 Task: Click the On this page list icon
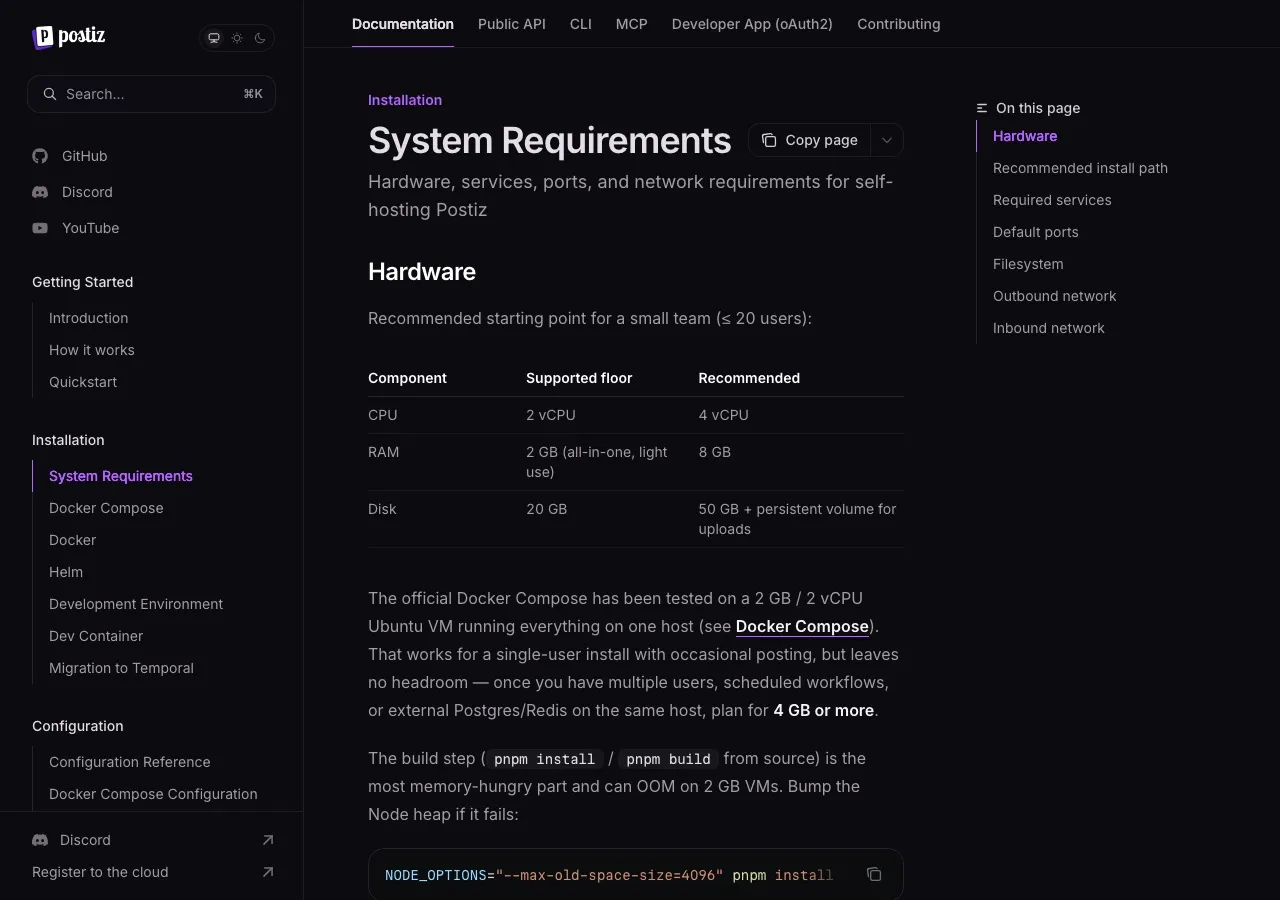pos(982,108)
